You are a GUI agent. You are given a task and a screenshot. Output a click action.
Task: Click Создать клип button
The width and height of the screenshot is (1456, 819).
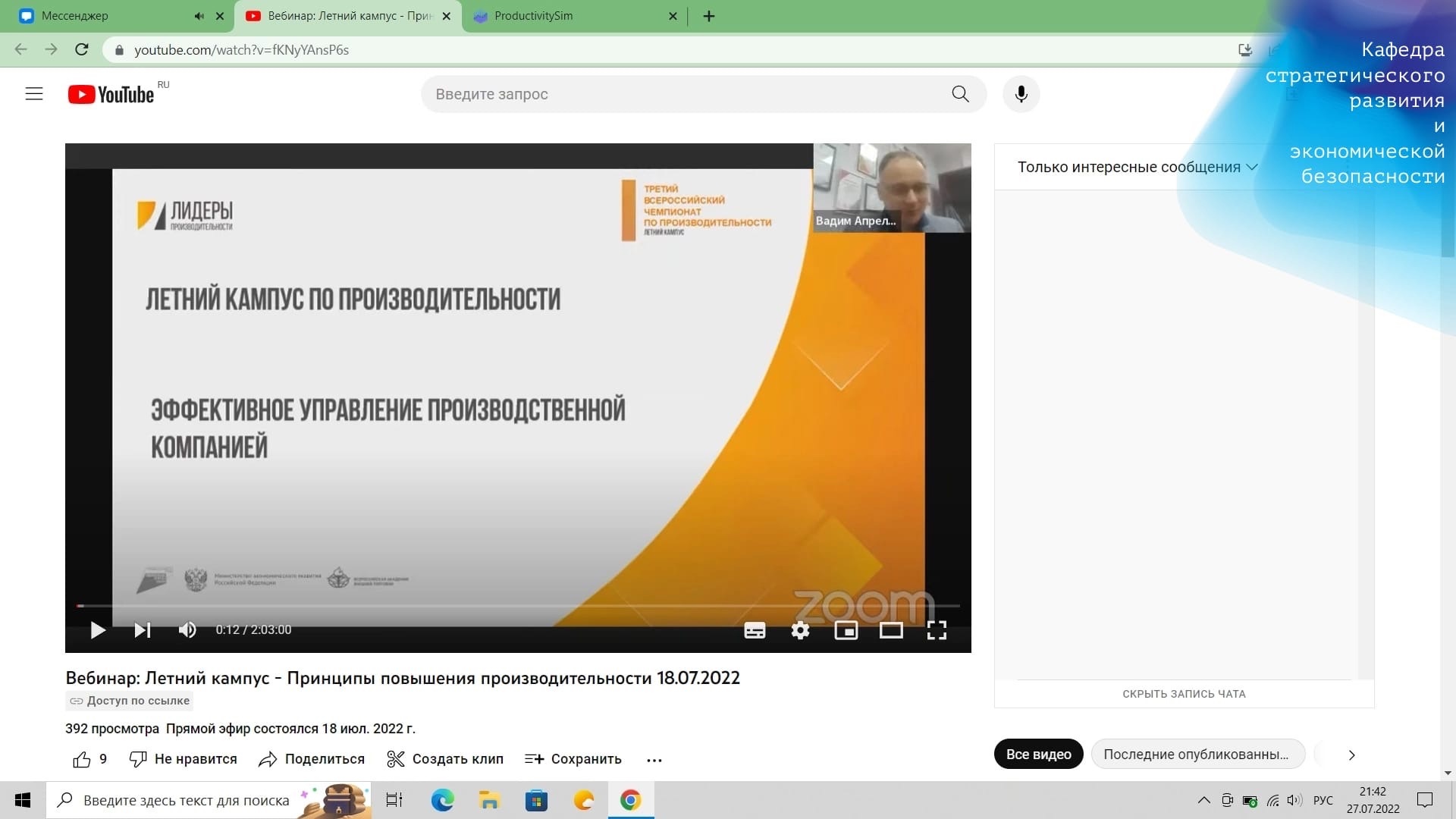pos(445,759)
